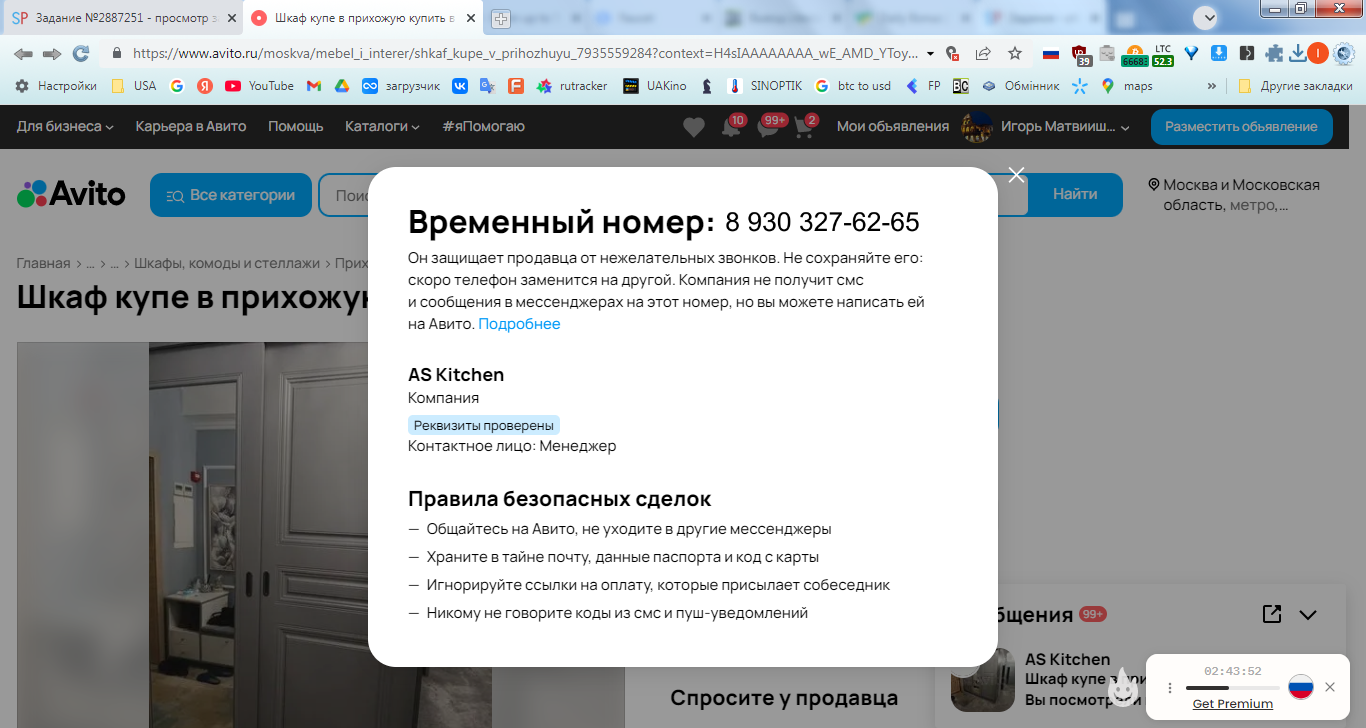Open tab search chevron button
This screenshot has width=1366, height=728.
(1207, 16)
